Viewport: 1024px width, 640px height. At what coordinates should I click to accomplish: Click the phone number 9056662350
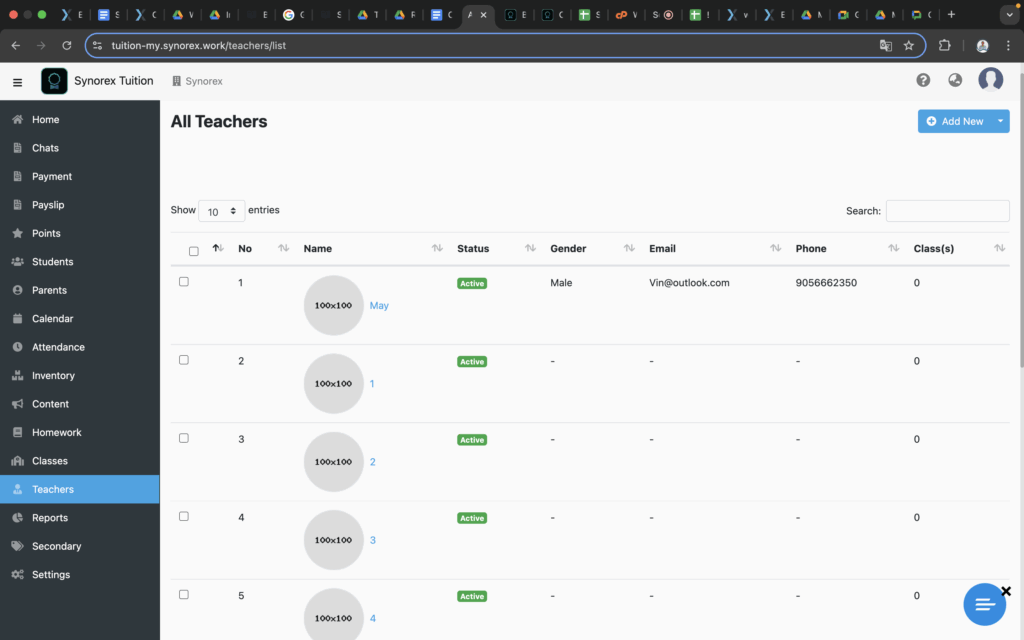(826, 283)
